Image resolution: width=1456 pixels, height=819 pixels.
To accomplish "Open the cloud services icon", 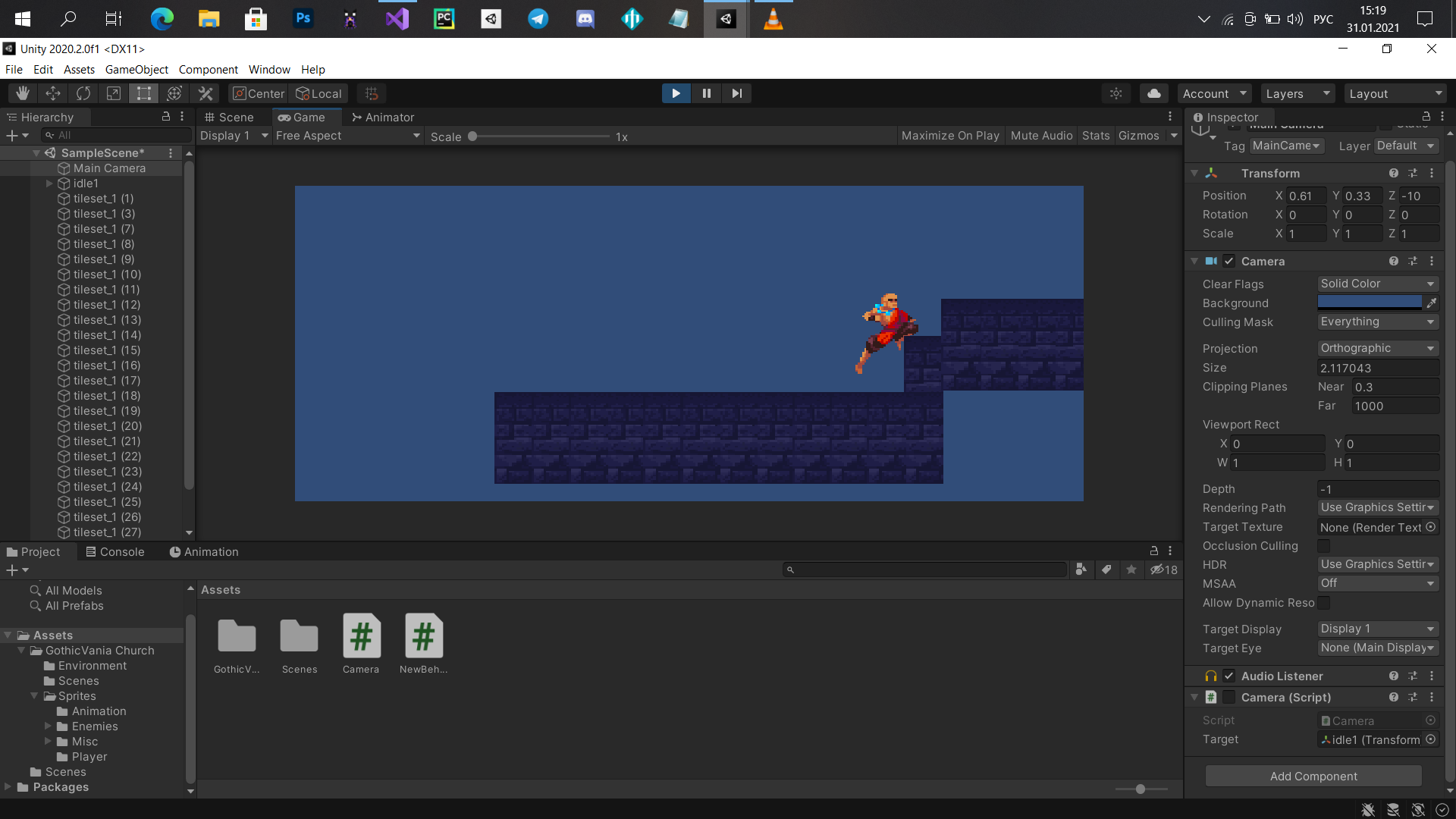I will (x=1154, y=93).
